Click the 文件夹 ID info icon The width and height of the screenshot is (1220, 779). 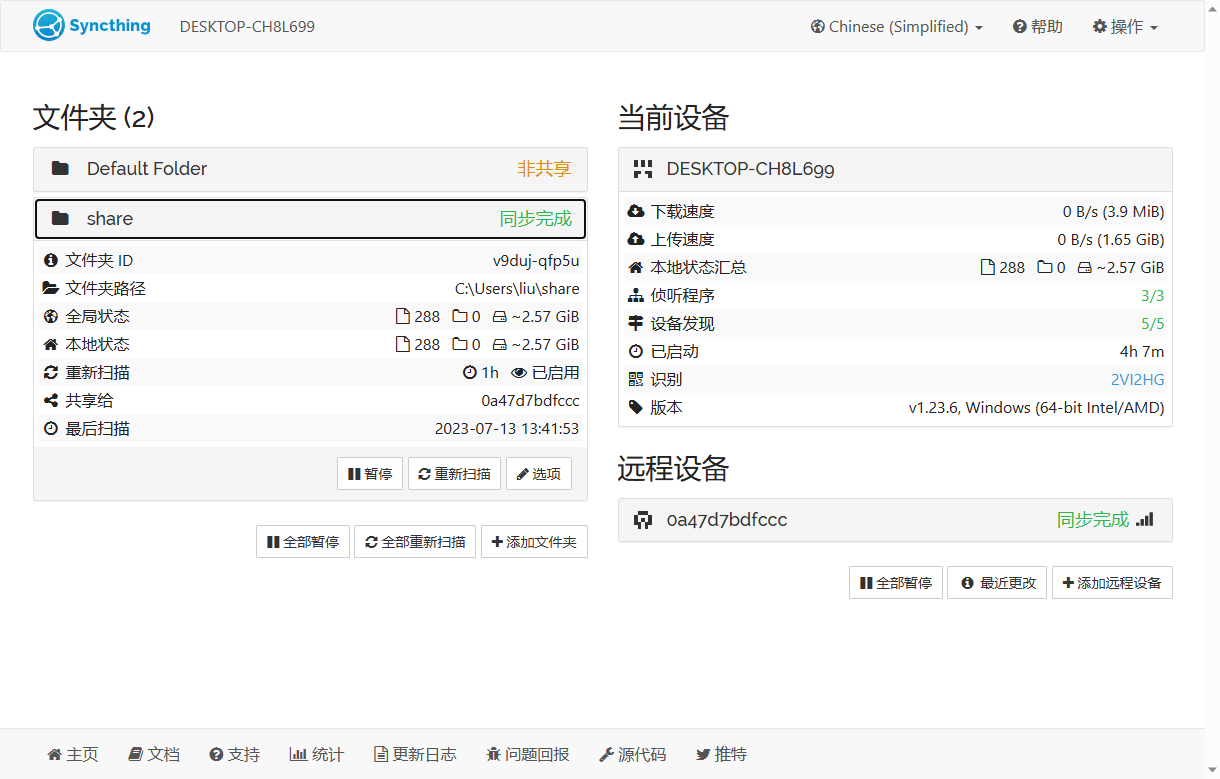51,261
